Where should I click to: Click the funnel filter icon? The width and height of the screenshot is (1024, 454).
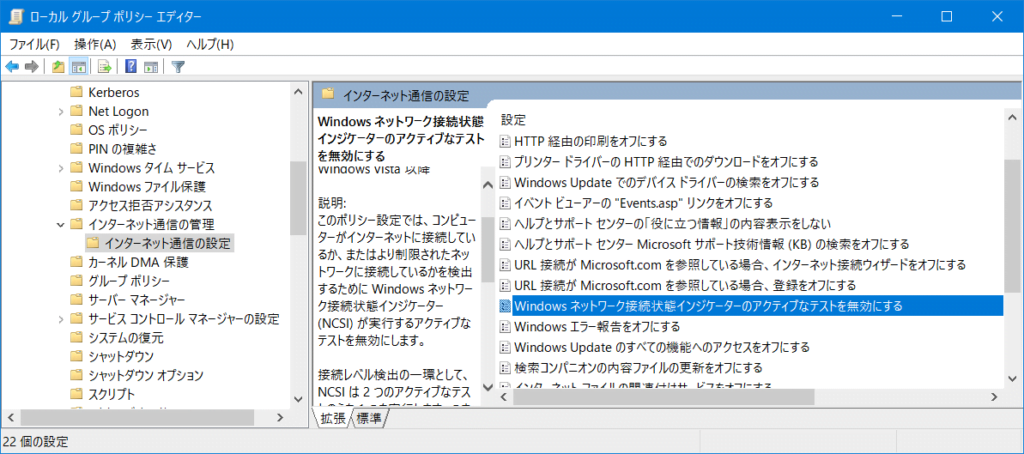click(x=178, y=67)
